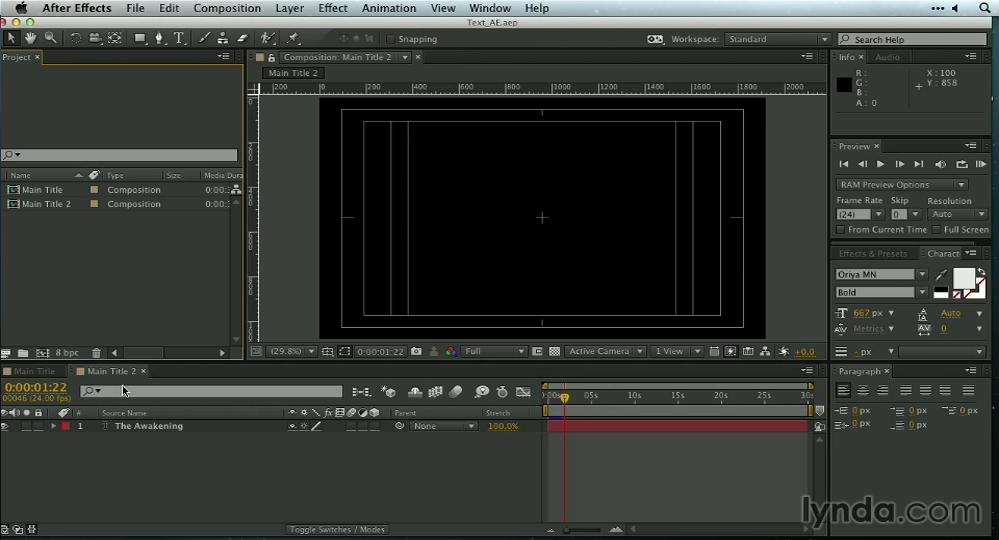The height and width of the screenshot is (540, 999).
Task: Click the snapshot camera icon
Action: tap(417, 352)
